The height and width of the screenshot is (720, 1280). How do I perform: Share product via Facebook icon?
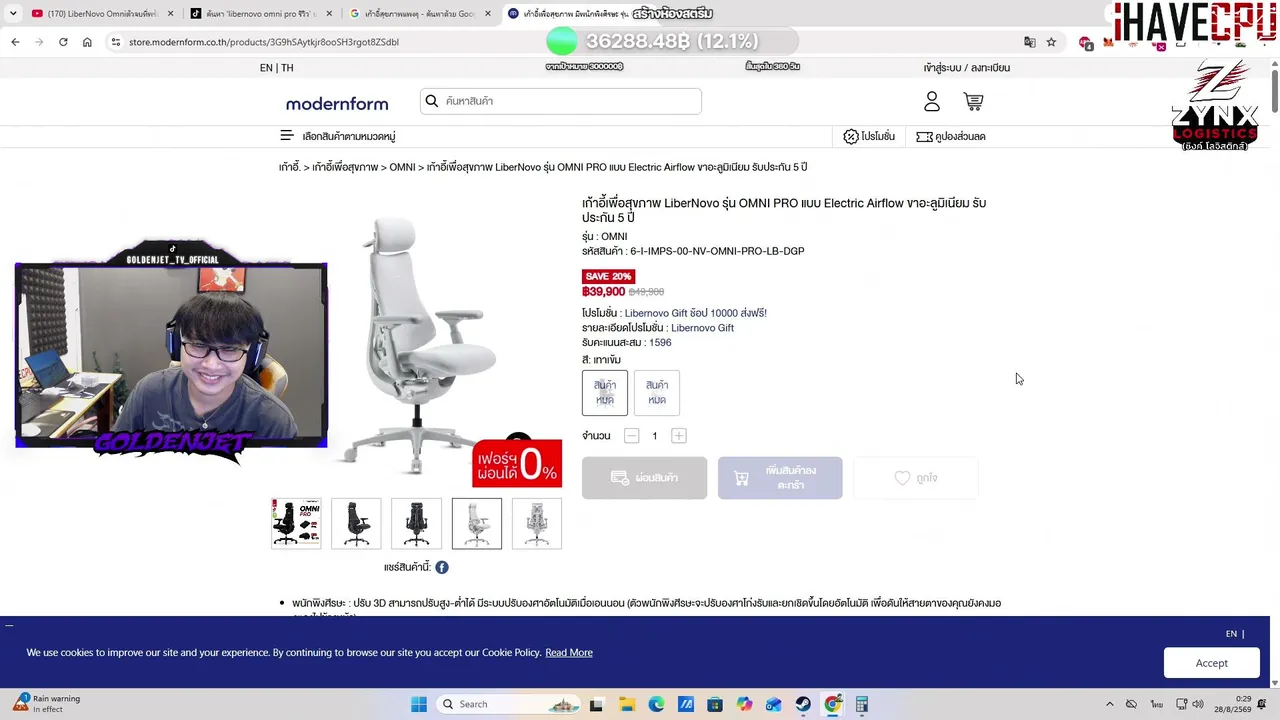pyautogui.click(x=442, y=567)
